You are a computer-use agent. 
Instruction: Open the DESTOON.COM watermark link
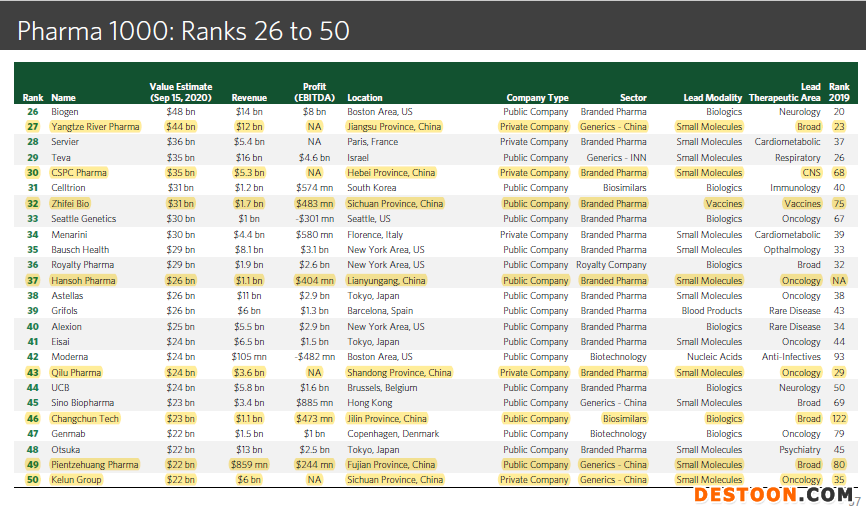pyautogui.click(x=773, y=495)
